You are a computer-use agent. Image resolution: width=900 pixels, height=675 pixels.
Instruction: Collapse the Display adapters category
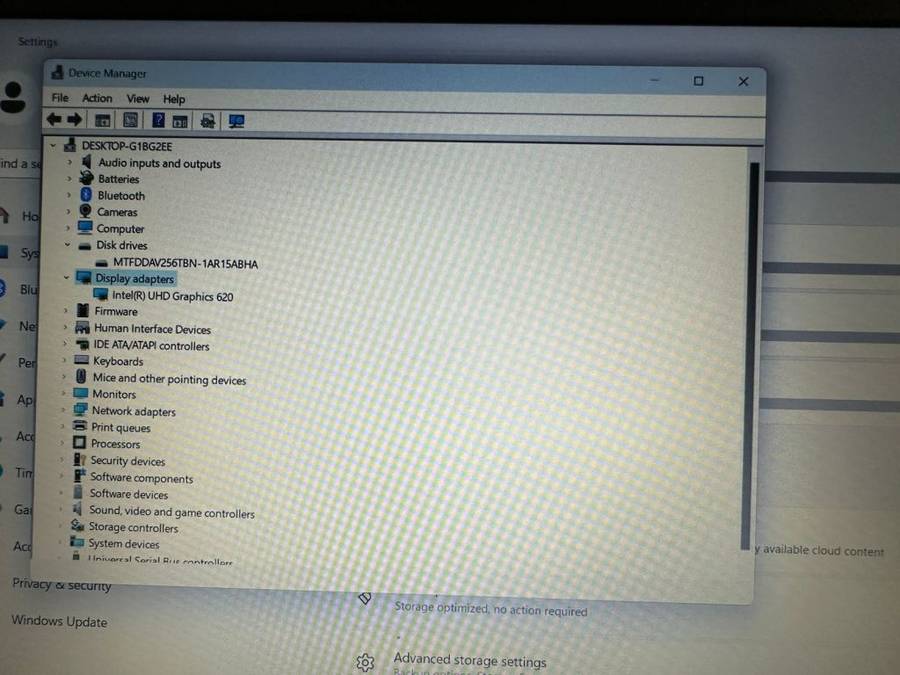pos(66,278)
